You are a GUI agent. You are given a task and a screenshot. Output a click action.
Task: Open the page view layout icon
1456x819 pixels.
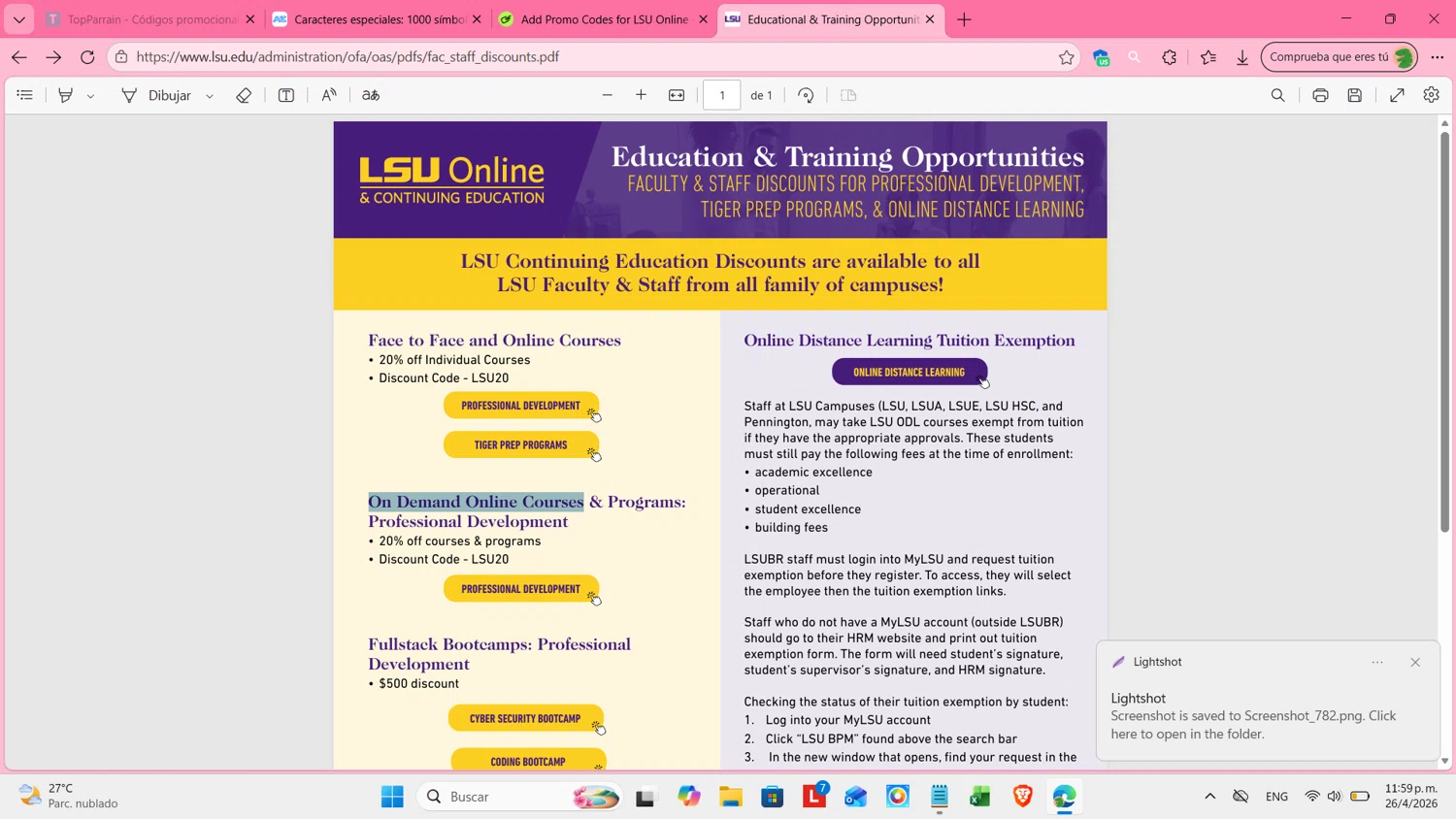click(x=848, y=95)
